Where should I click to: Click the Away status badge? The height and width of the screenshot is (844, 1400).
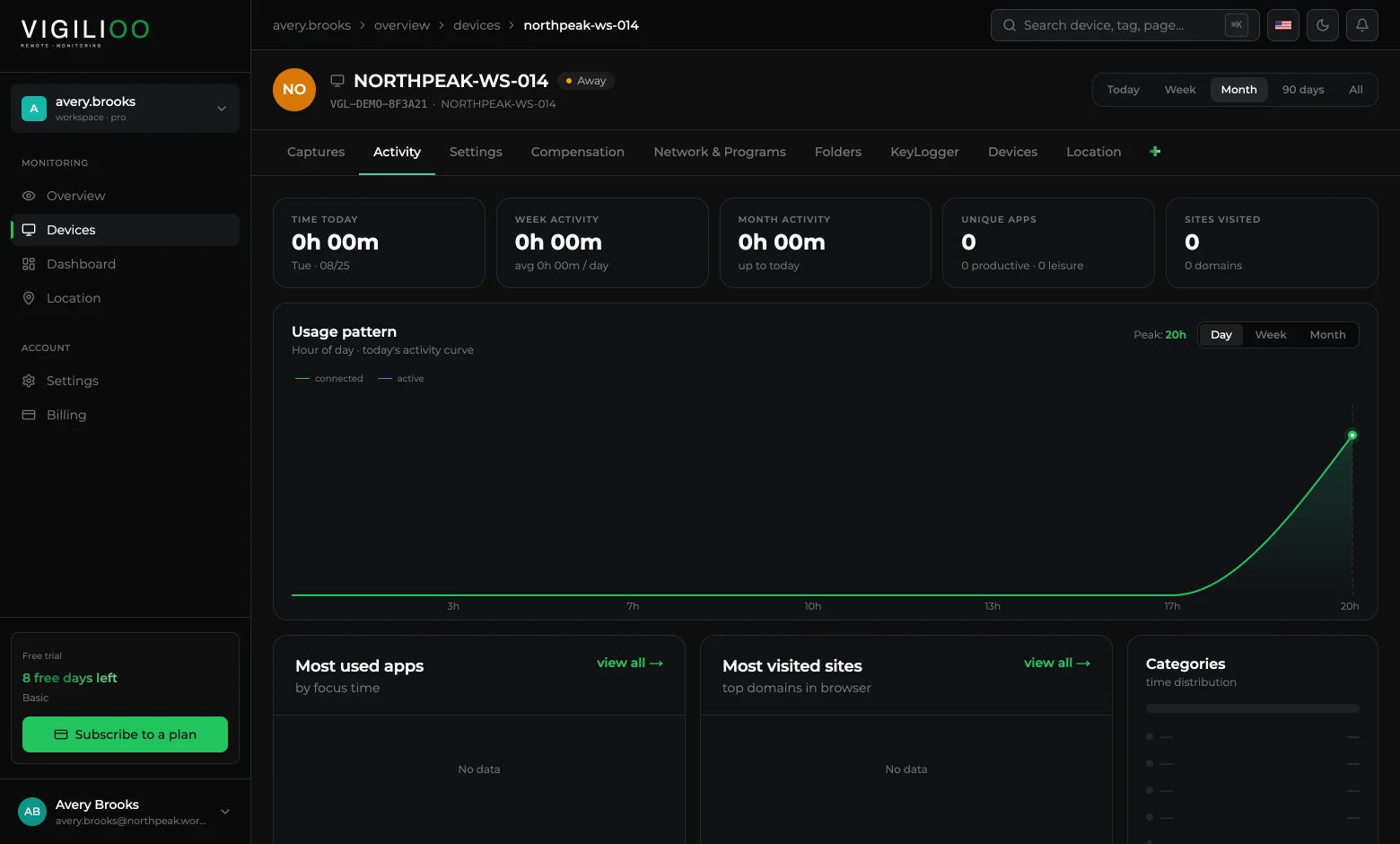(x=586, y=81)
